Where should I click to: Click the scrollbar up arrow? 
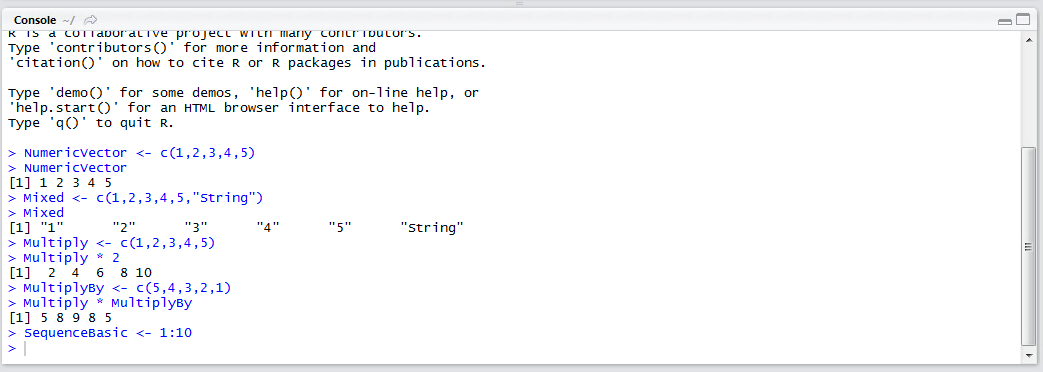1028,40
